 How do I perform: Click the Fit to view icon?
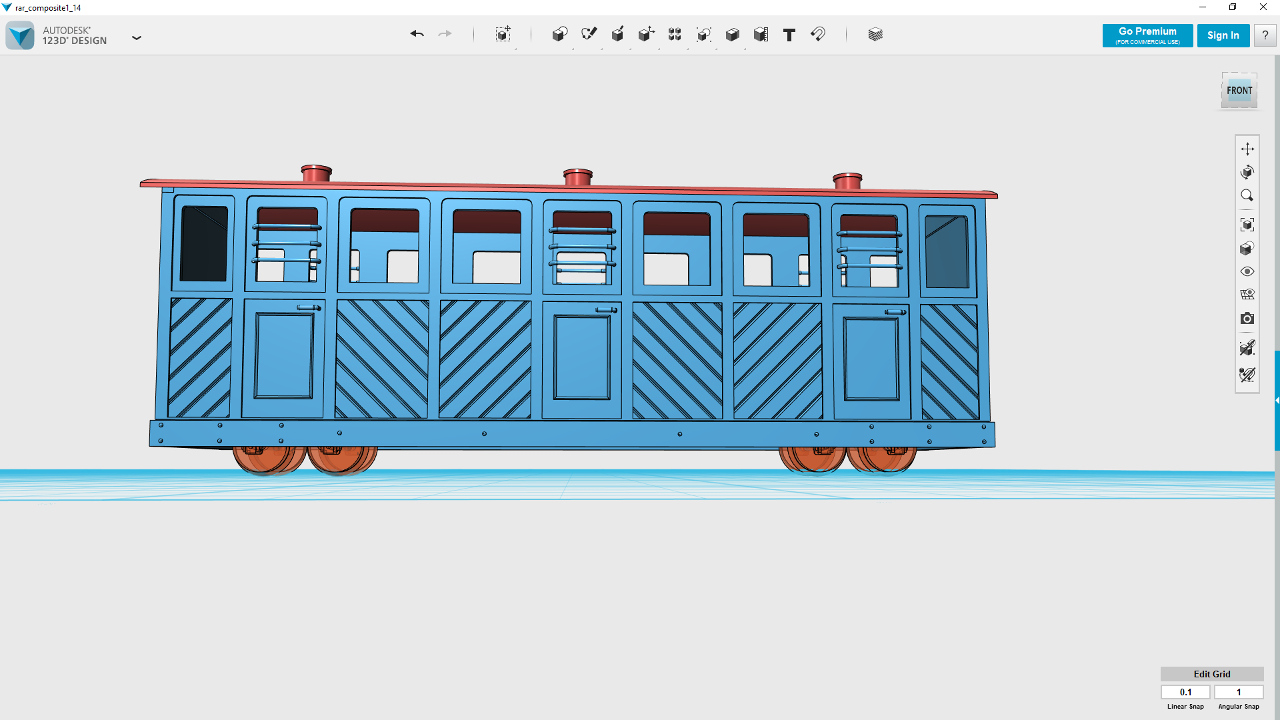(x=1247, y=225)
